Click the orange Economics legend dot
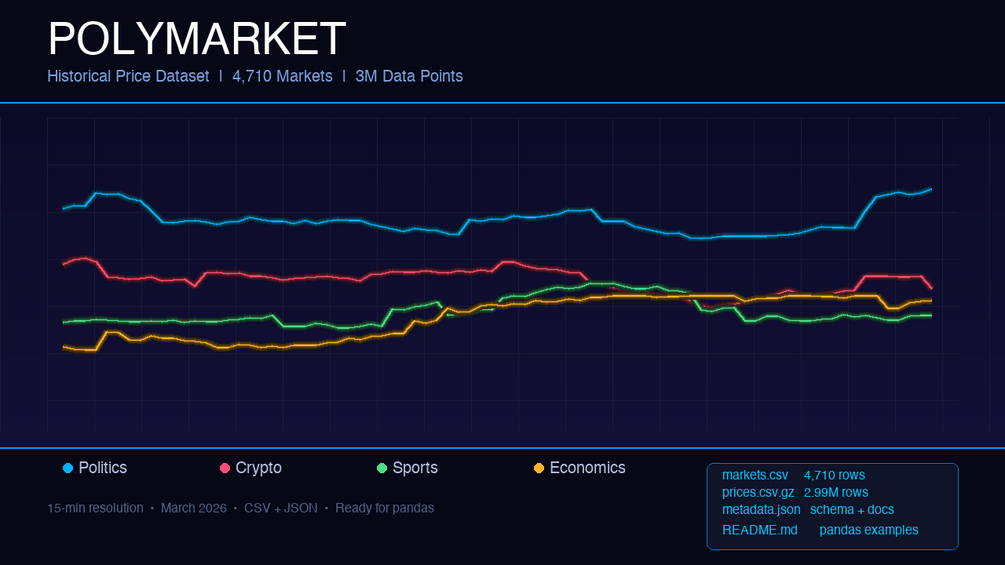This screenshot has width=1005, height=565. pyautogui.click(x=539, y=468)
